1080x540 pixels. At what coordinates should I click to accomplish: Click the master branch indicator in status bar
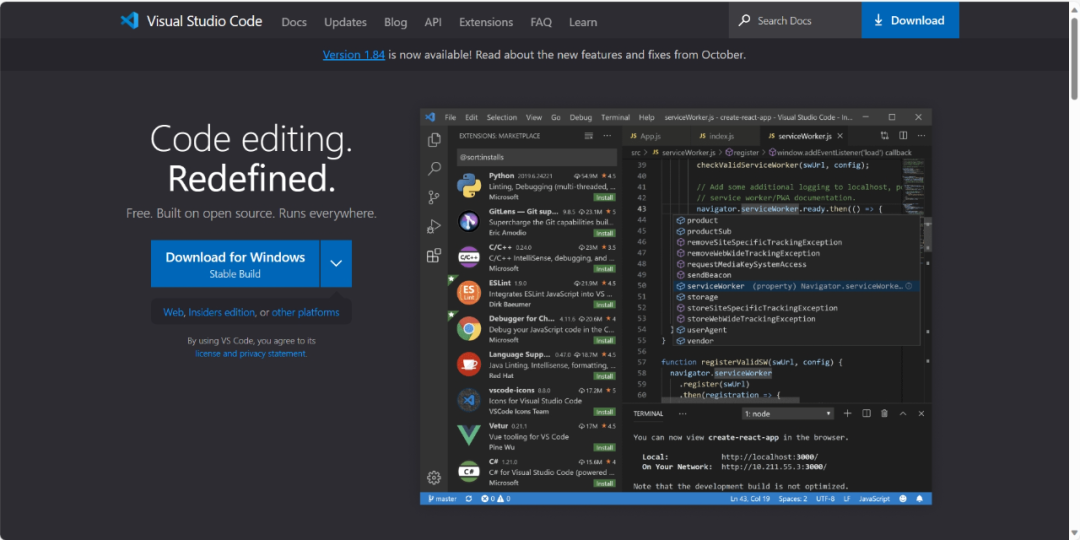point(442,499)
